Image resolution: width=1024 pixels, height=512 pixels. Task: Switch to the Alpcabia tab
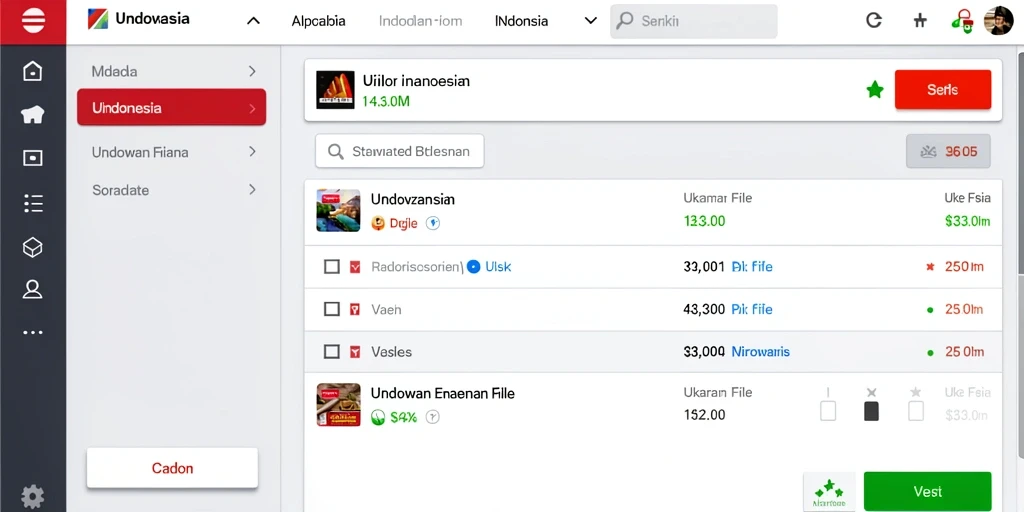click(319, 21)
